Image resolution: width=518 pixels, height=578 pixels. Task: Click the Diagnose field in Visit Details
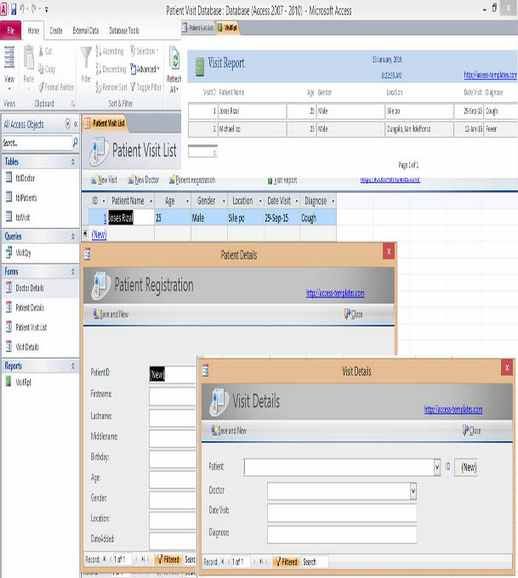coord(342,535)
